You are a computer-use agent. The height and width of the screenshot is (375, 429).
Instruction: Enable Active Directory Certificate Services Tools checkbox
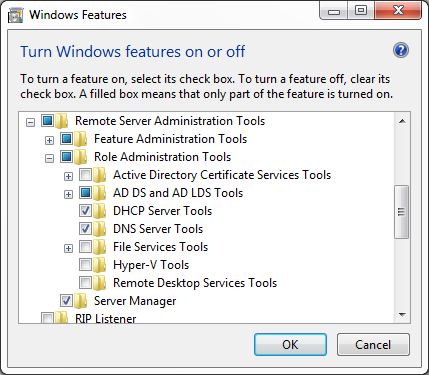[x=85, y=175]
